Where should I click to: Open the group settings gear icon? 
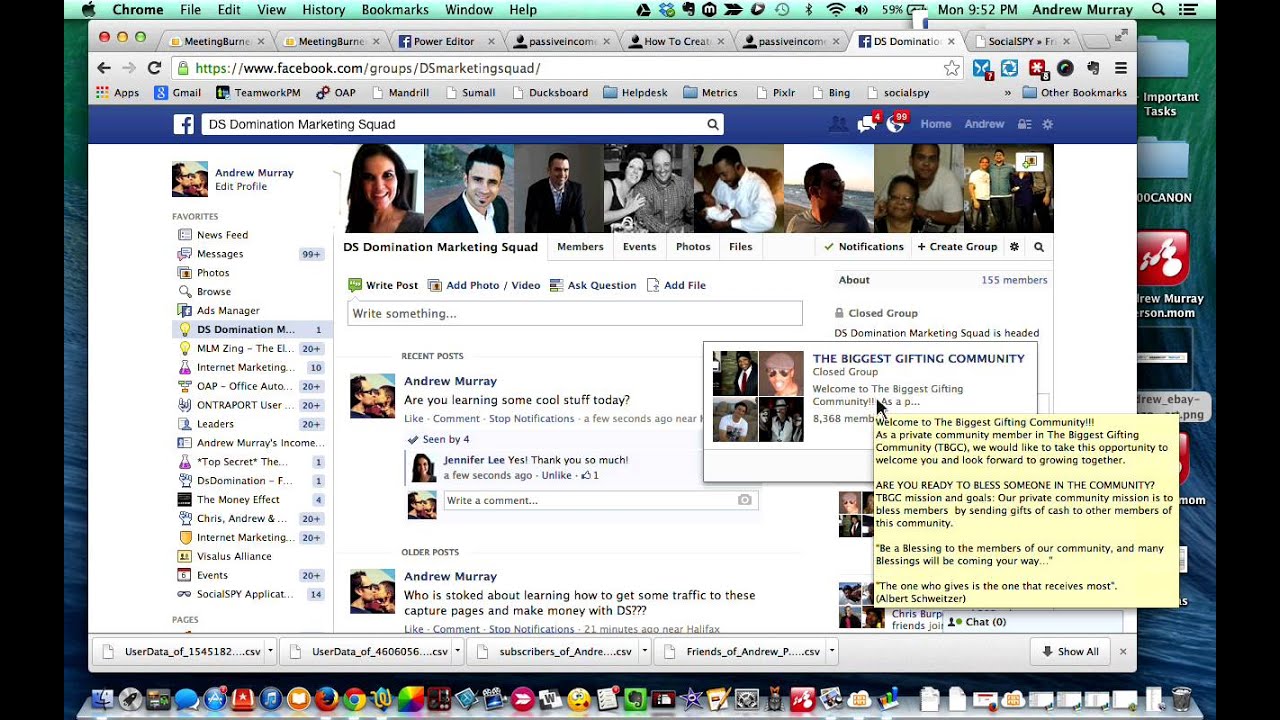pyautogui.click(x=1014, y=247)
